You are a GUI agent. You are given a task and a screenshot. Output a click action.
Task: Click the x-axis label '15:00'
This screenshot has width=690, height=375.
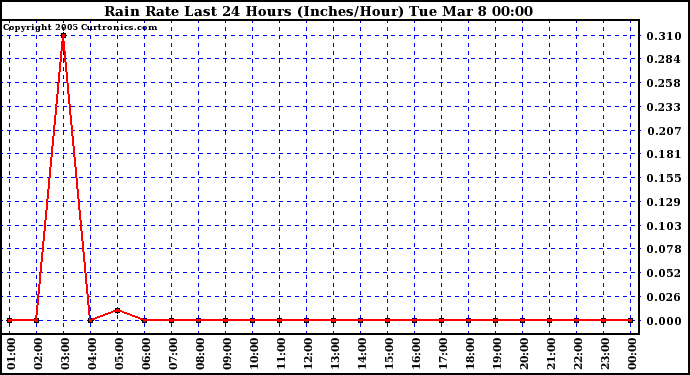coord(389,354)
